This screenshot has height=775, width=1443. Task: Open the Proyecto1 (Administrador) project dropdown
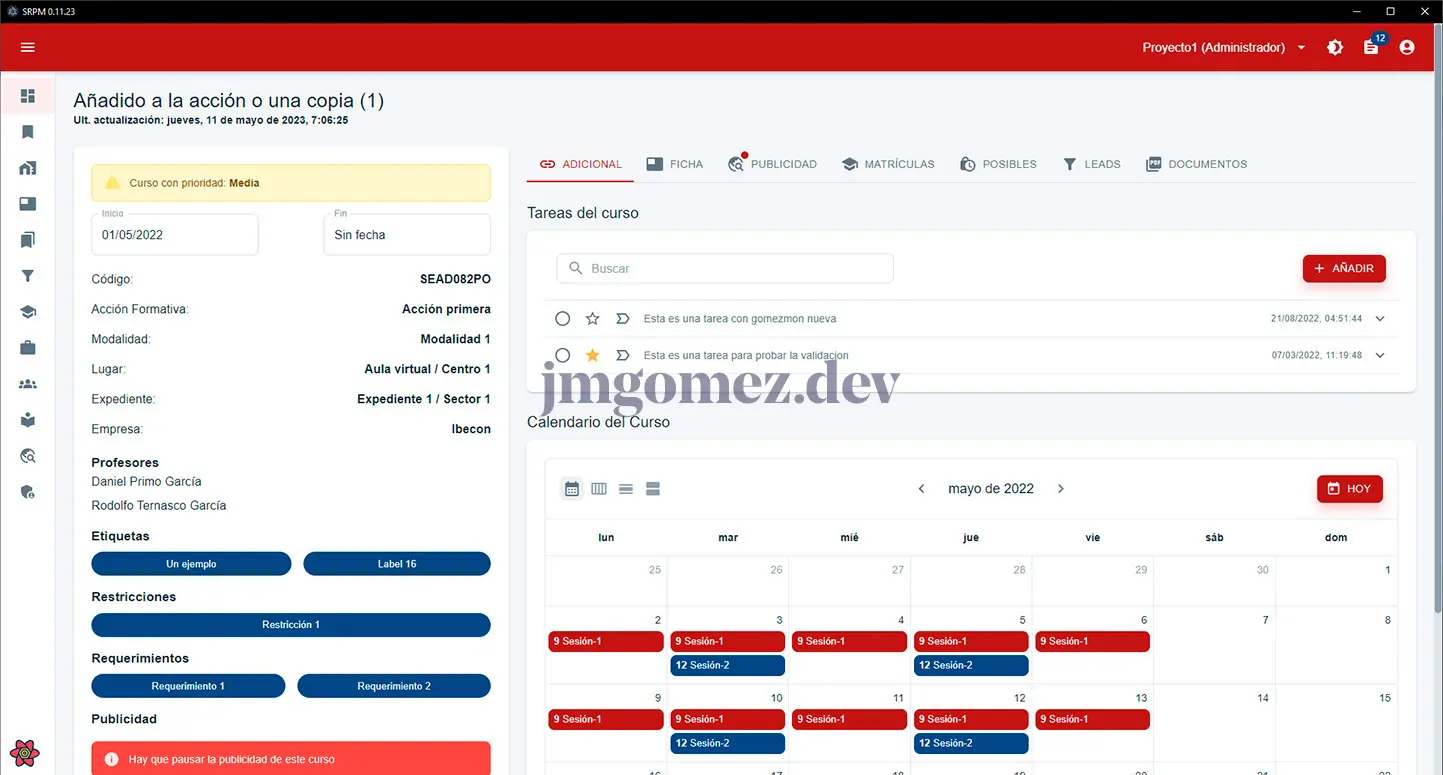(1224, 48)
